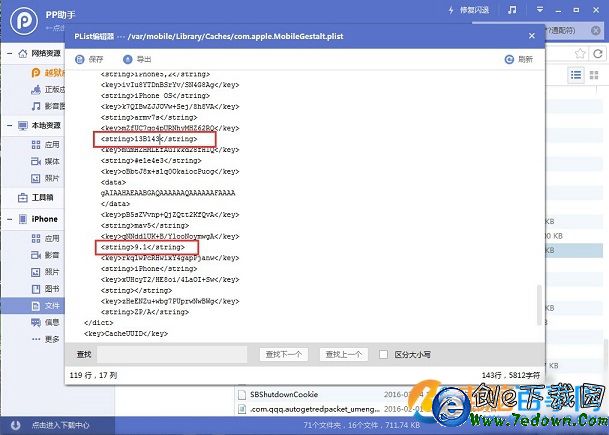Click the <string>ZP/A</string> line
Viewport: 609px width, 435px height.
click(x=144, y=312)
